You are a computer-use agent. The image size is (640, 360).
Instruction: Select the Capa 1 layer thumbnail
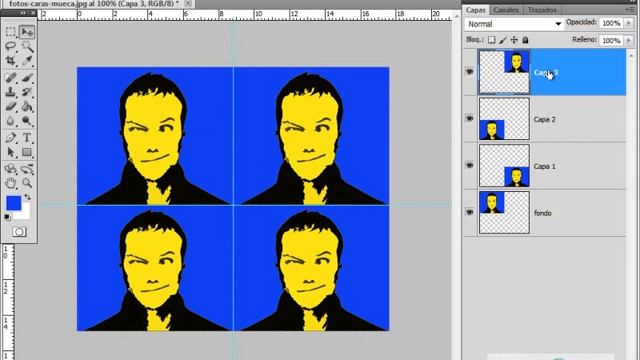[504, 166]
